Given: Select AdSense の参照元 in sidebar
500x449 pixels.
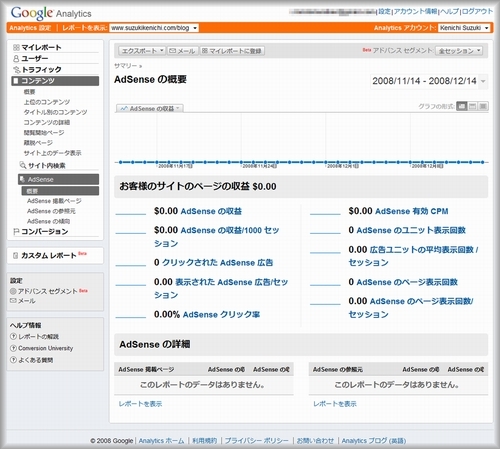Looking at the screenshot, I should [51, 211].
